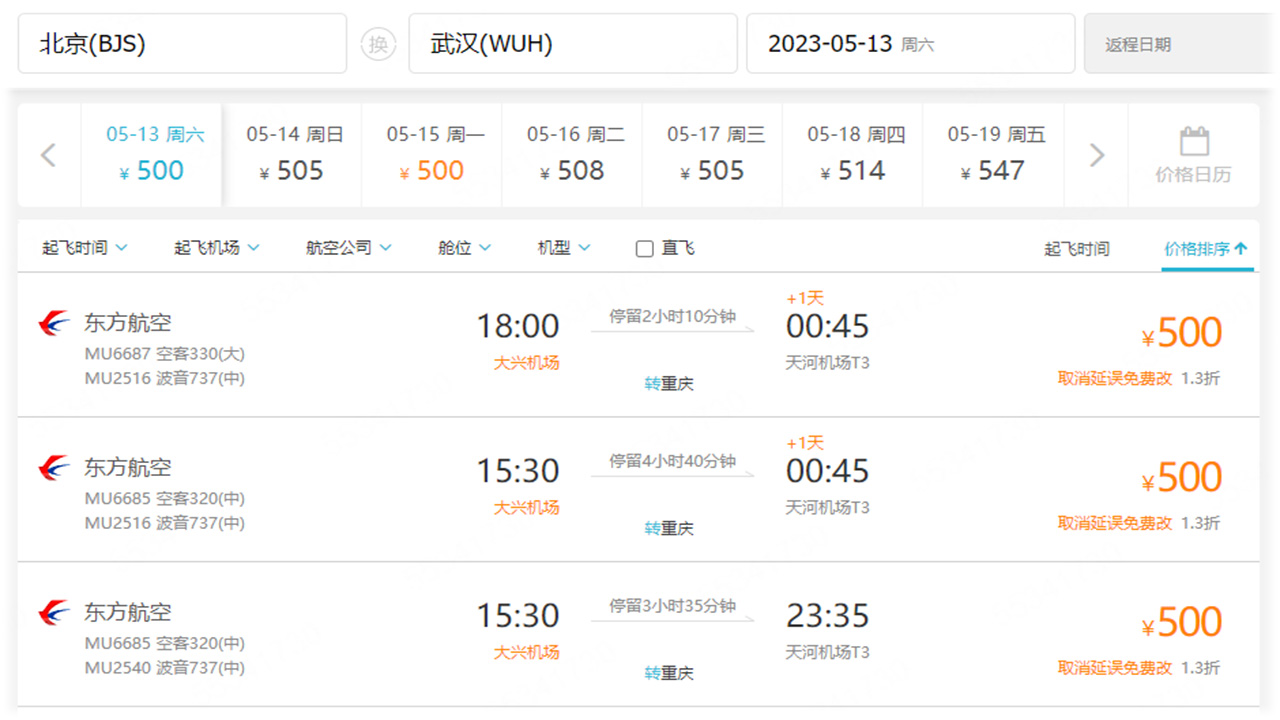Open the 起飞时间 filter dropdown

[x=83, y=247]
